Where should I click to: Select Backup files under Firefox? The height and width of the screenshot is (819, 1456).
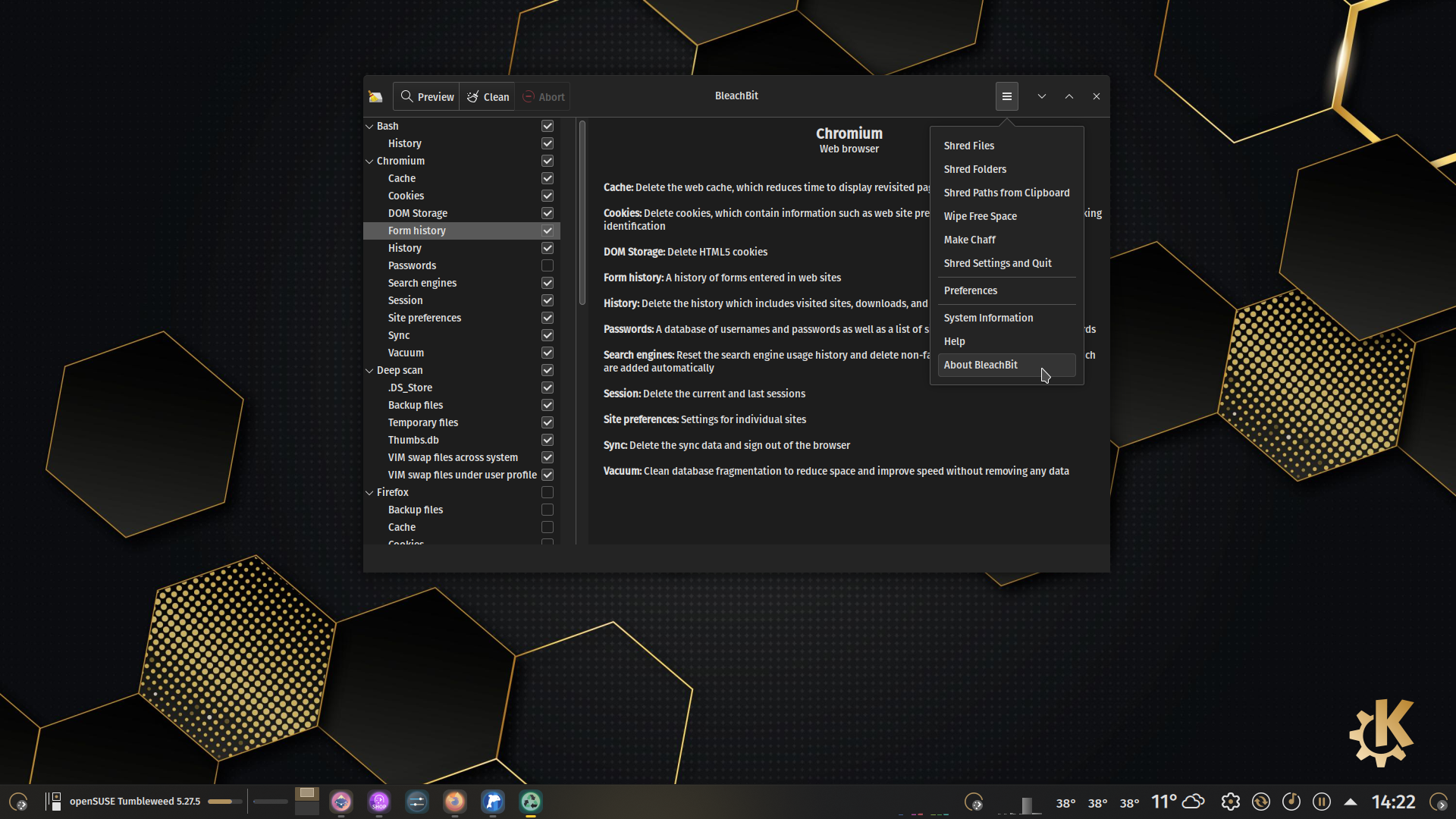pyautogui.click(x=461, y=510)
